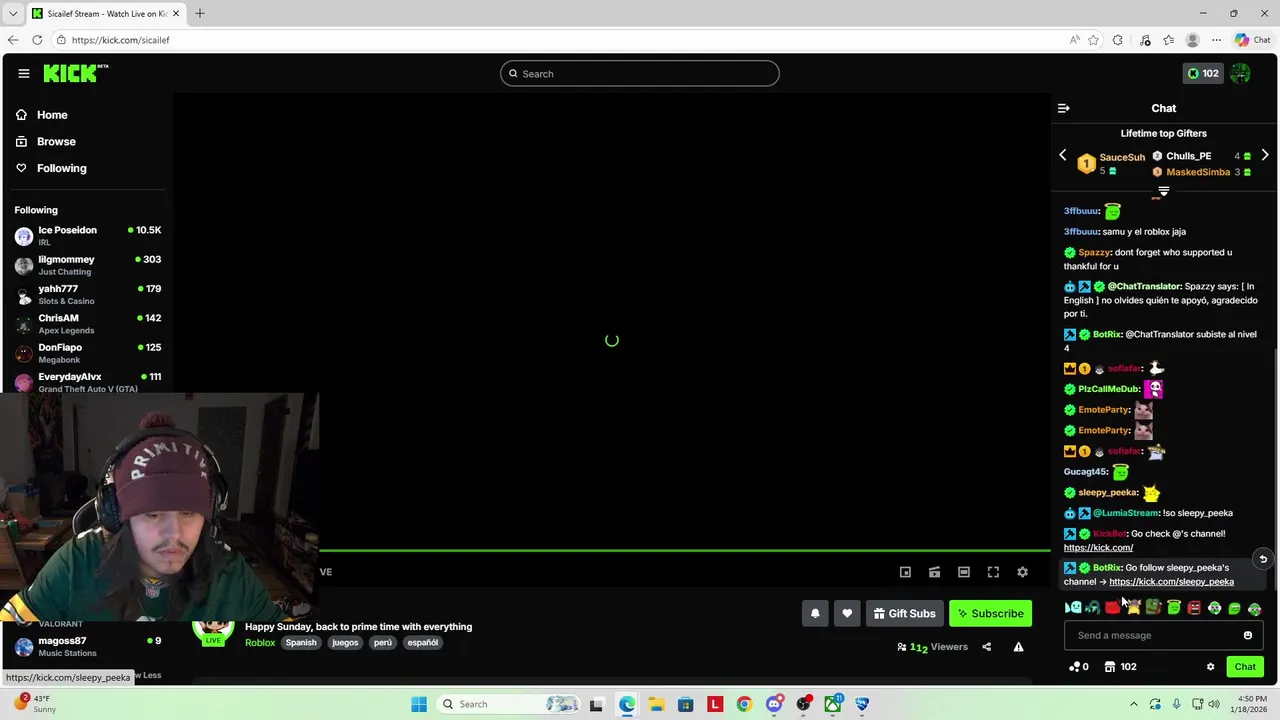View channel points icon showing 0
The height and width of the screenshot is (720, 1280).
coord(1079,667)
